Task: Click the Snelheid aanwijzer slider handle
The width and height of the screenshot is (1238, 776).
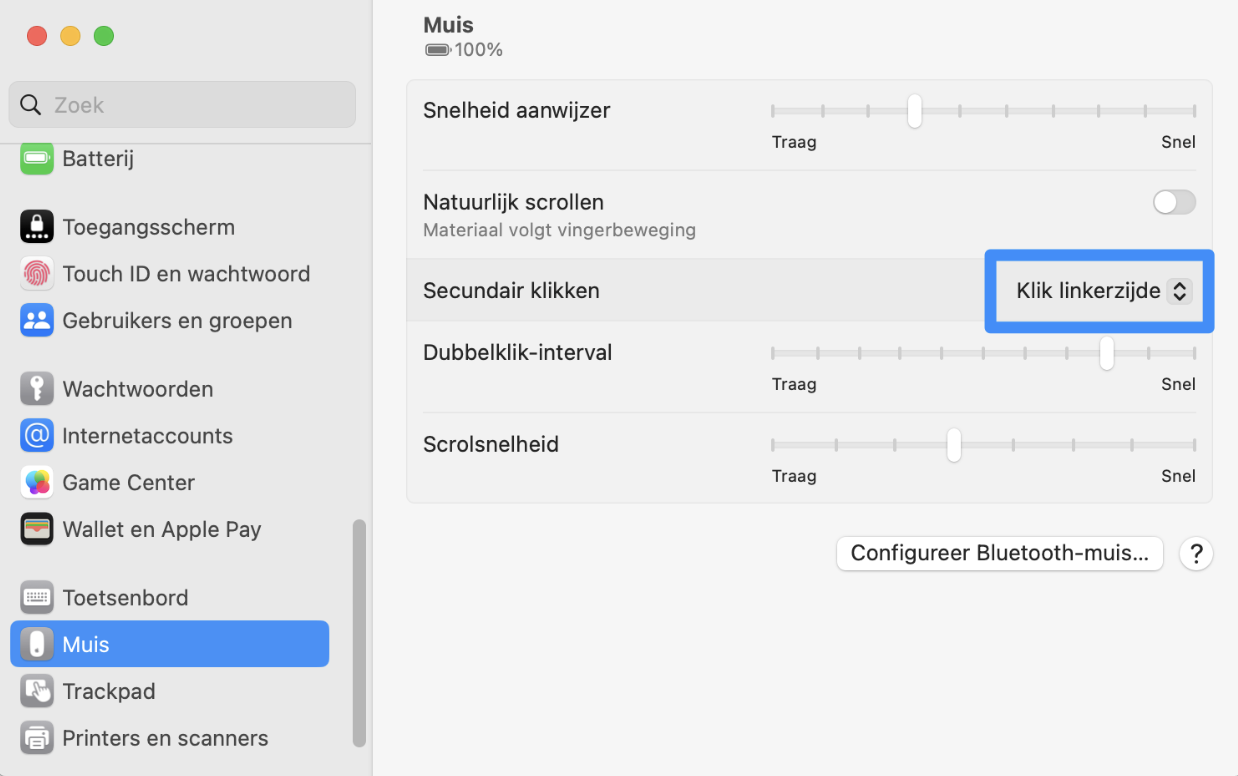Action: coord(914,111)
